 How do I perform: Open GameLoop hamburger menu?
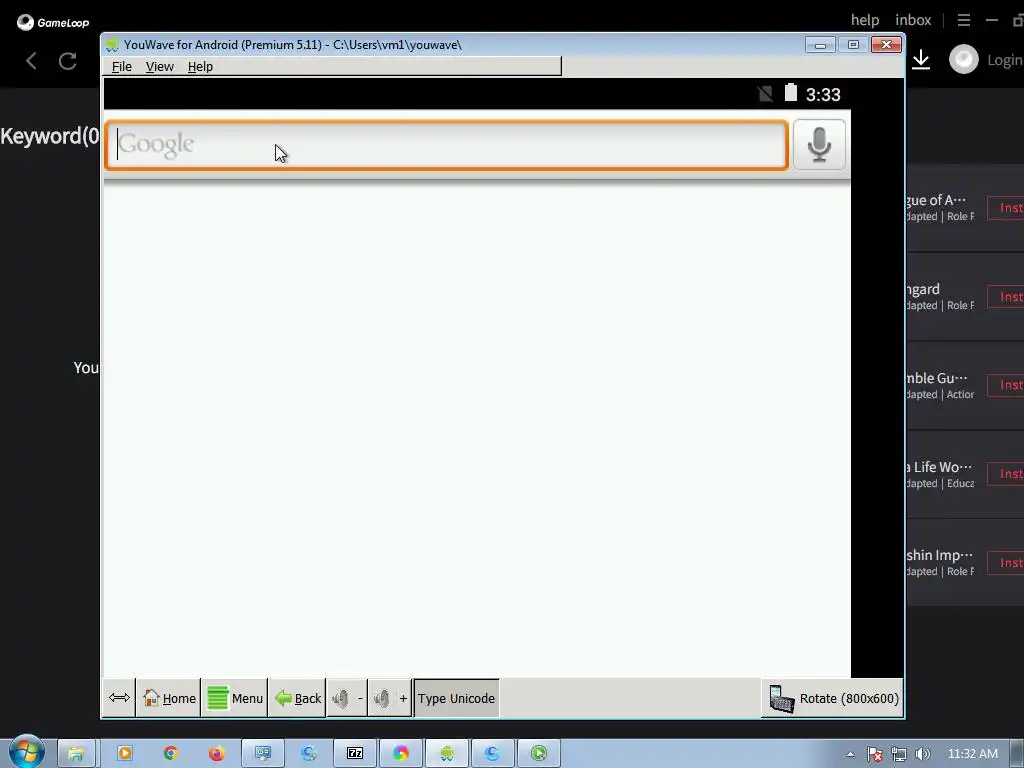[x=964, y=20]
